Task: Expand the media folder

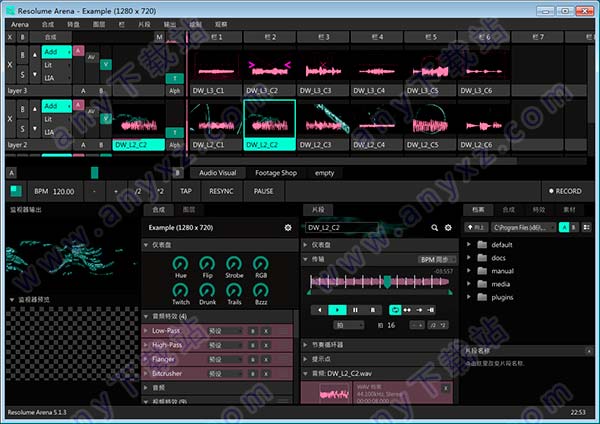Action: point(469,284)
